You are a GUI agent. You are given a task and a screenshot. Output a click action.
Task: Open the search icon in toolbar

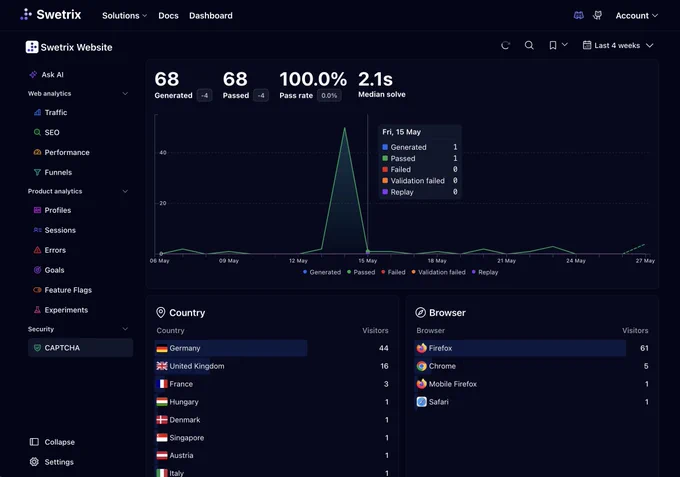529,45
